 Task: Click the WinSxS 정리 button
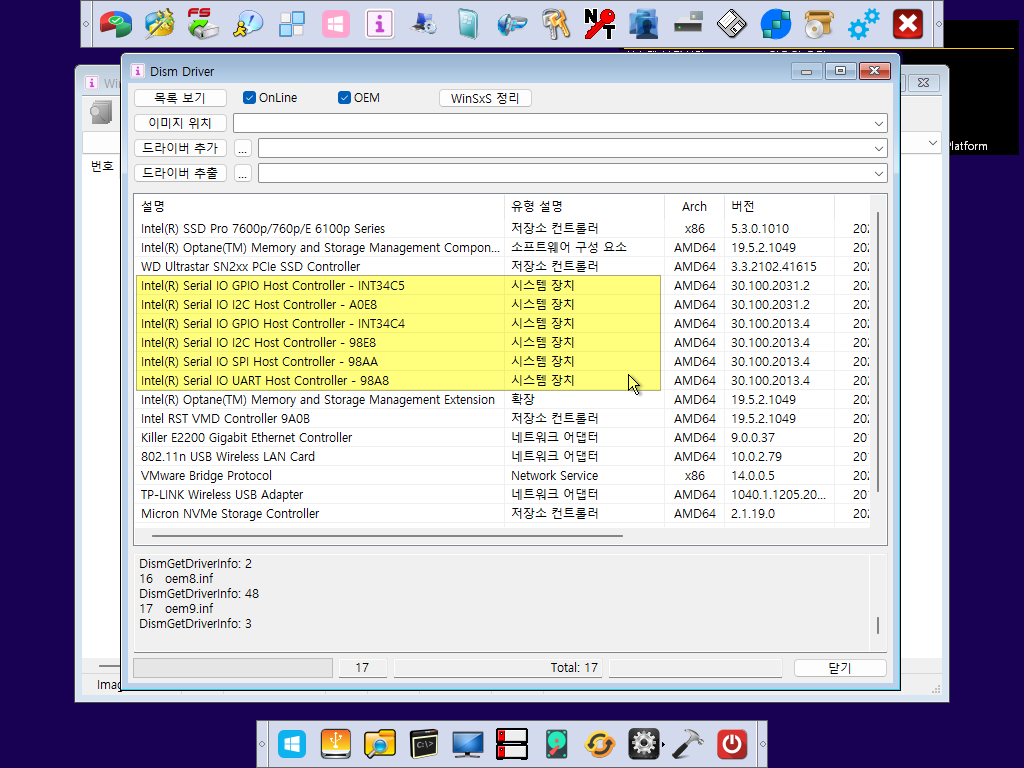pos(485,98)
